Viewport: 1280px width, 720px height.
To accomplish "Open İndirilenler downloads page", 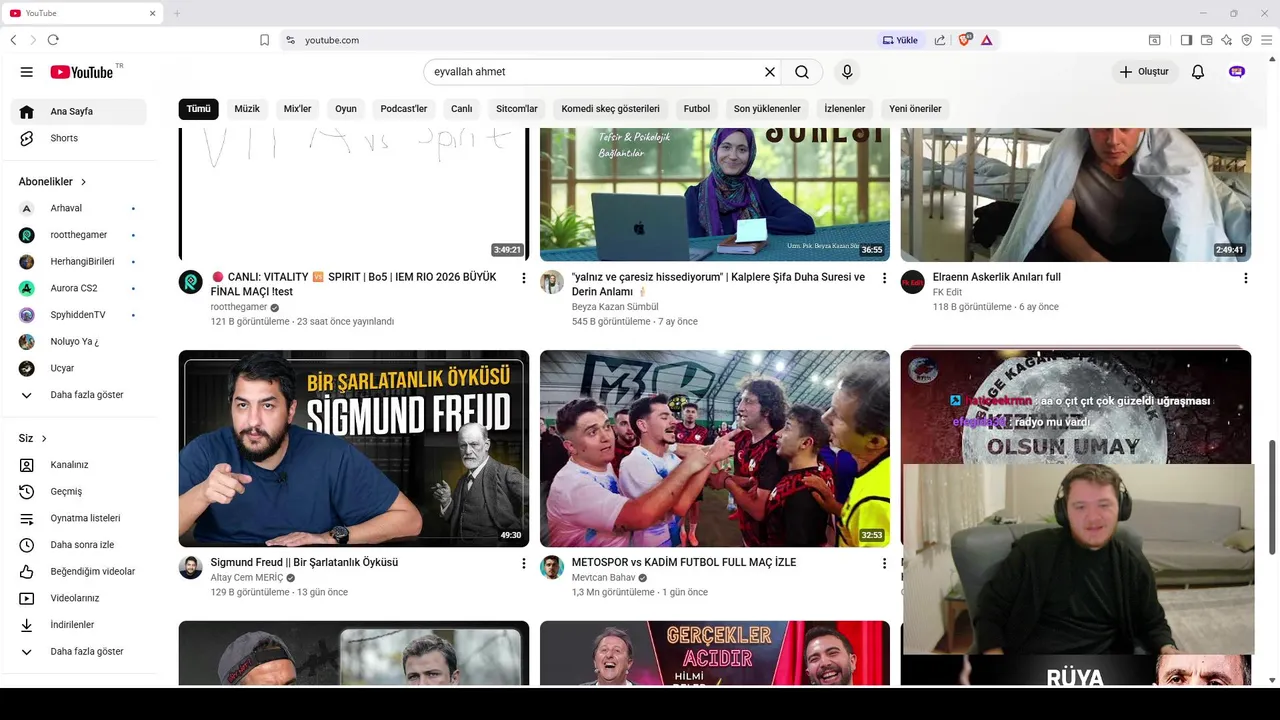I will click(78, 624).
